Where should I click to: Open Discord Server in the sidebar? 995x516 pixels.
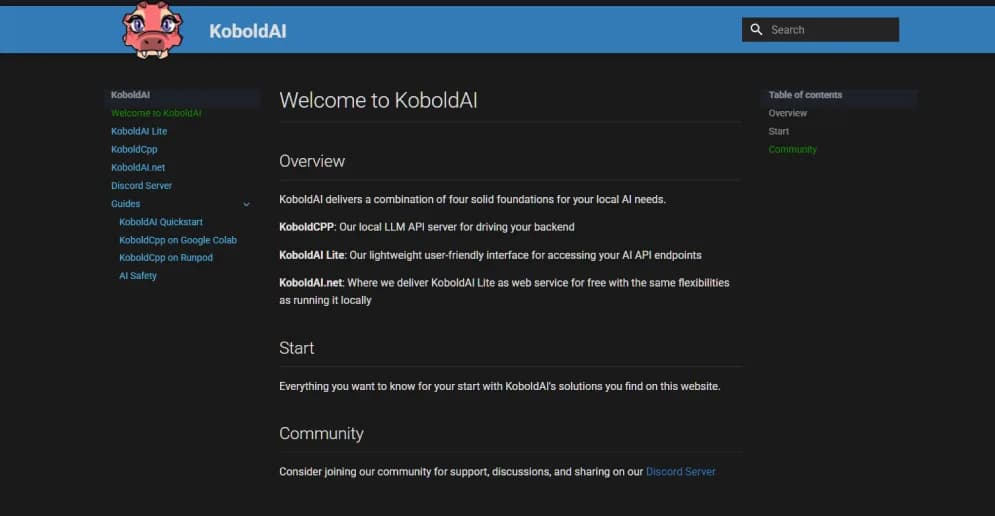pos(141,185)
